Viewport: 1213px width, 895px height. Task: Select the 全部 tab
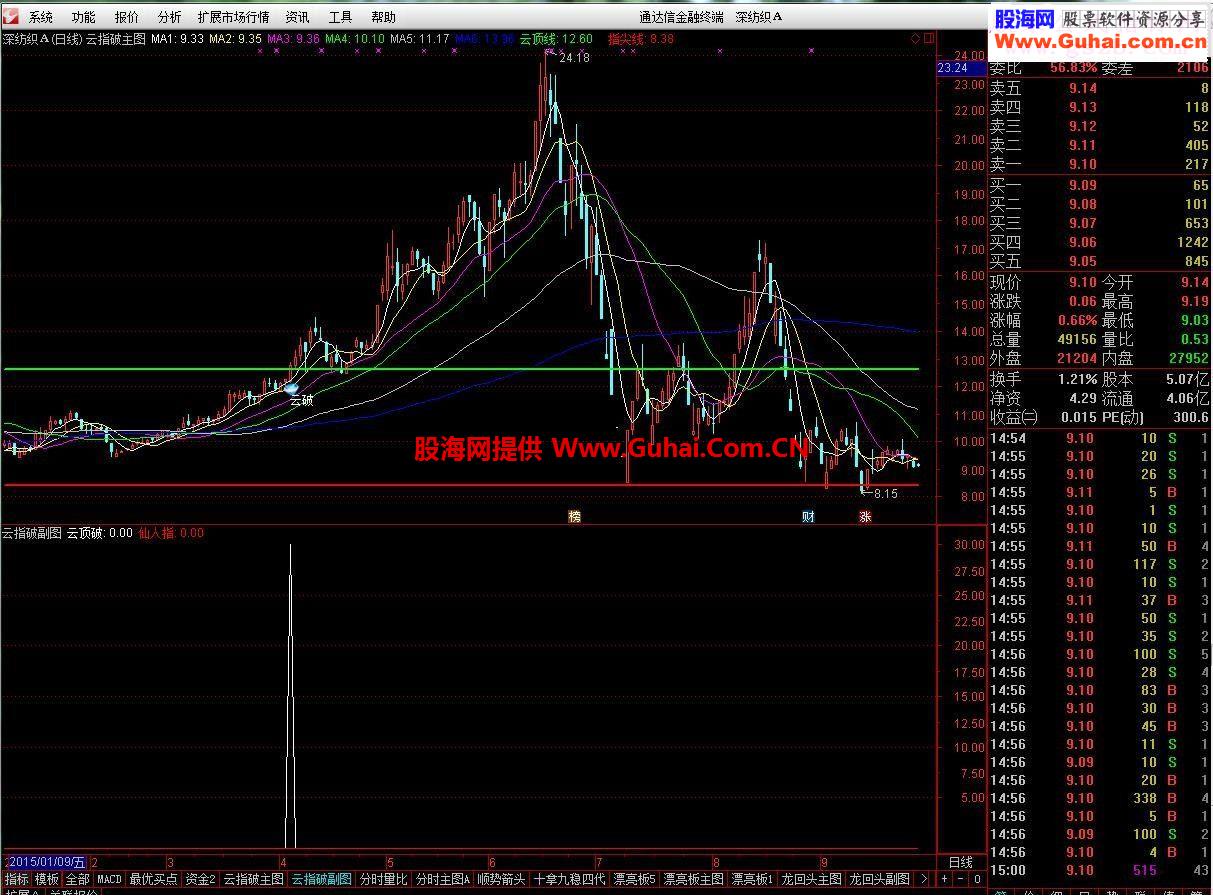click(x=77, y=879)
